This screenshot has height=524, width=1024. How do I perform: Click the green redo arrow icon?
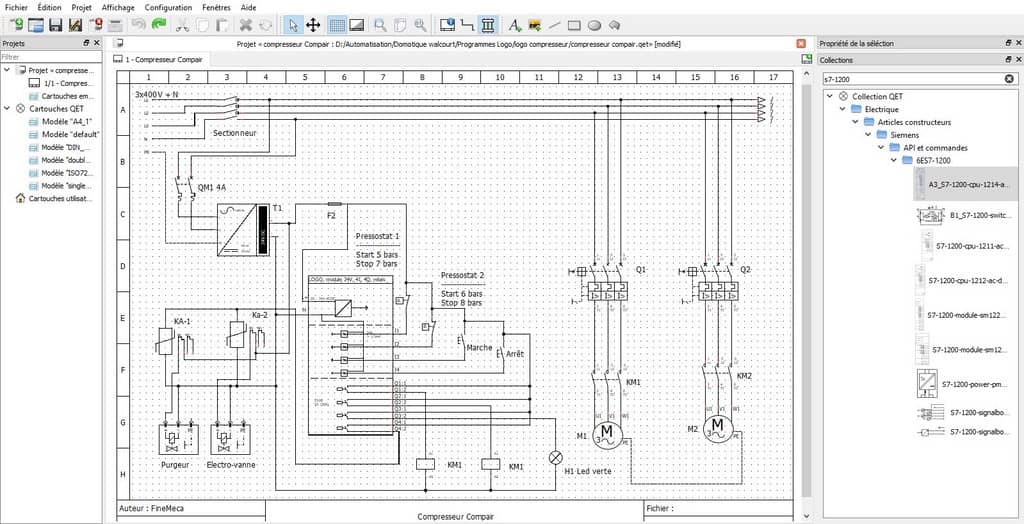pos(159,24)
